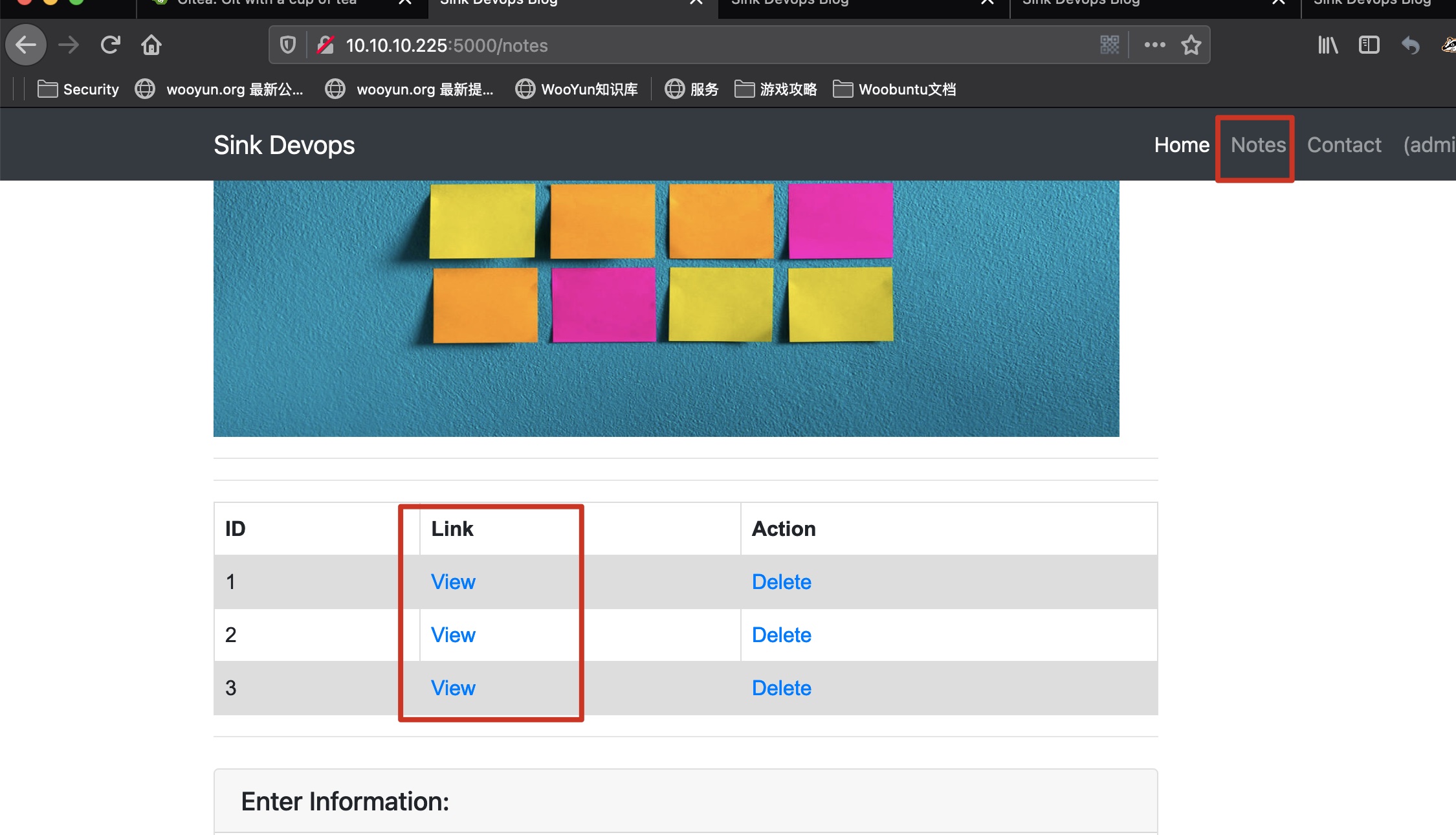Click the Sink Devops brand title
Image resolution: width=1456 pixels, height=835 pixels.
point(284,145)
